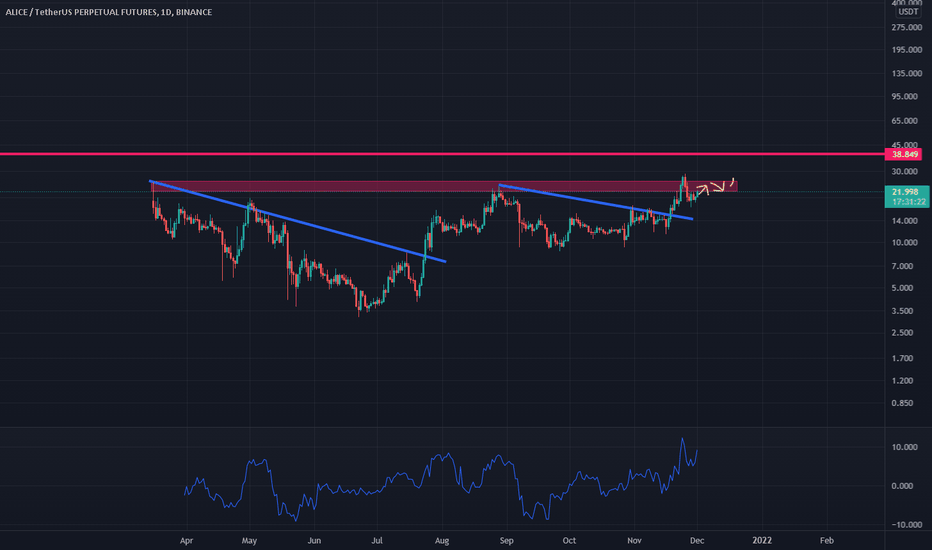The height and width of the screenshot is (550, 932).
Task: Click the 135.000 price axis label
Action: [906, 74]
